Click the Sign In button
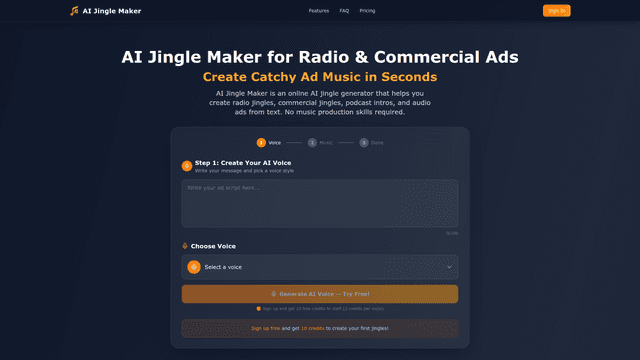This screenshot has height=360, width=640. tap(556, 11)
